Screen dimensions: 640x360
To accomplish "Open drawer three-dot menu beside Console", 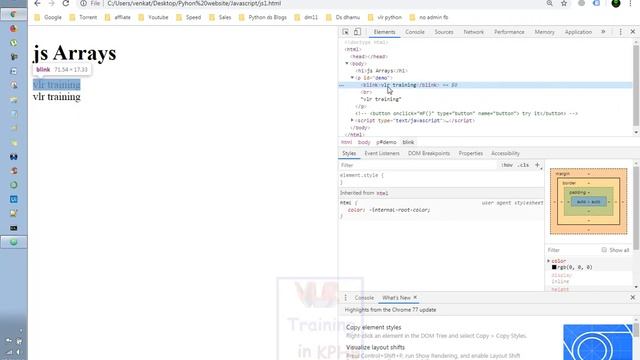I will coord(345,298).
